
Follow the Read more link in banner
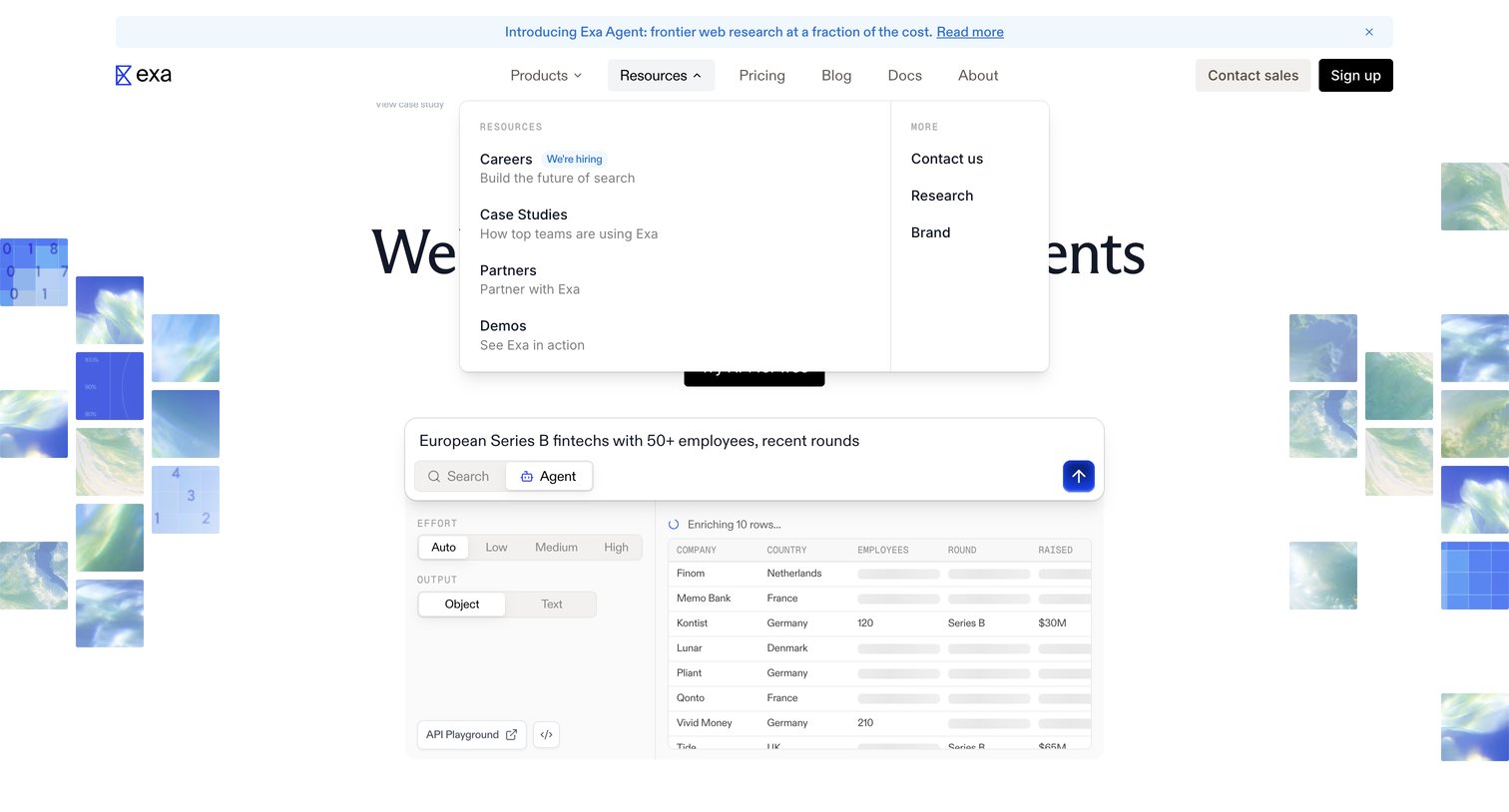click(970, 32)
